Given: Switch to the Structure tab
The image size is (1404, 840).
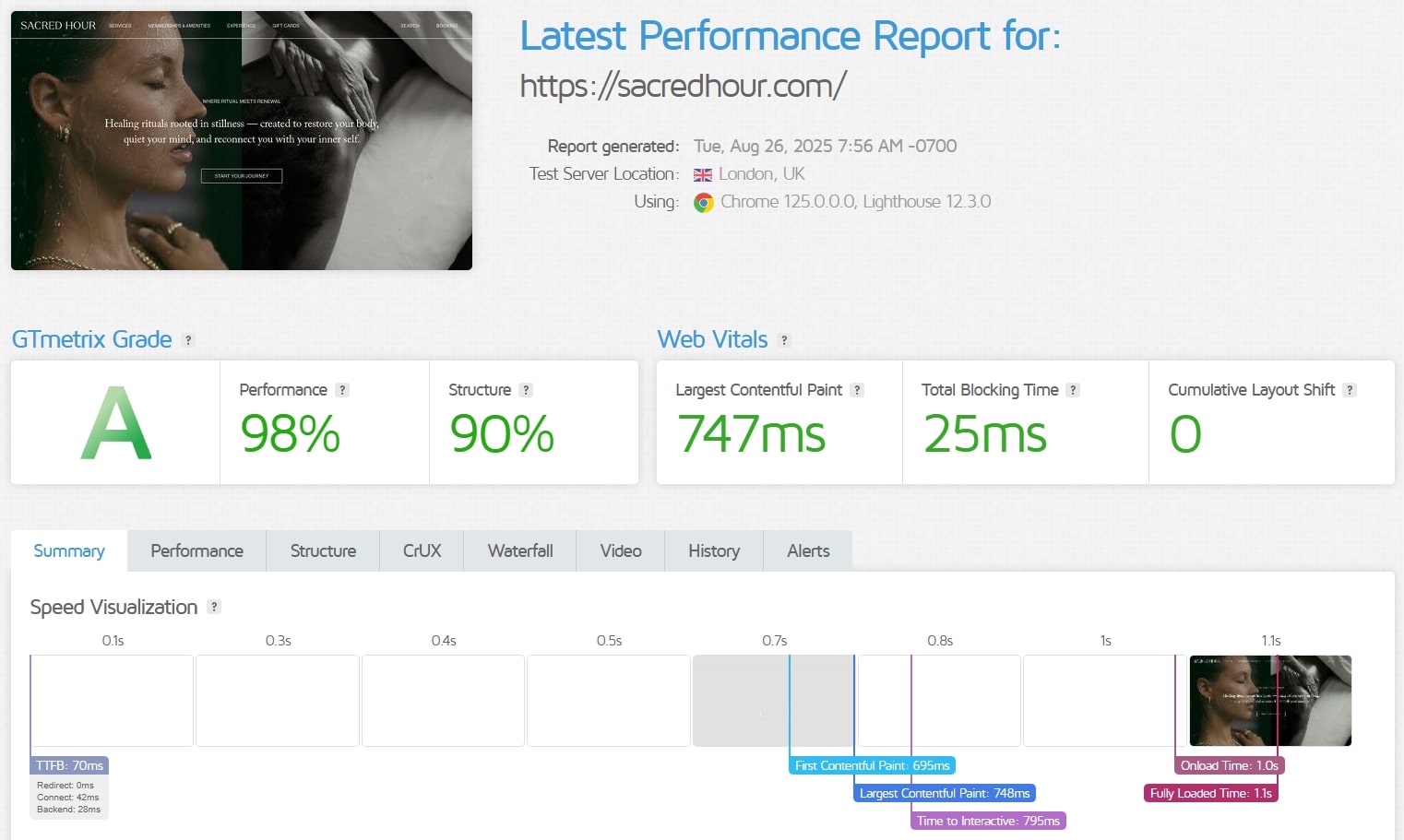Looking at the screenshot, I should tap(323, 550).
